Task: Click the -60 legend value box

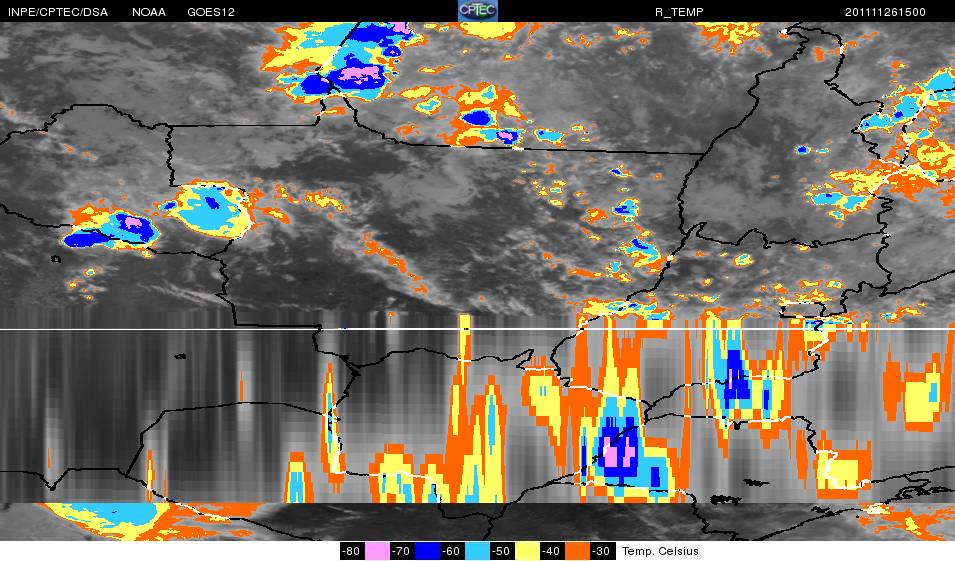Action: click(453, 551)
